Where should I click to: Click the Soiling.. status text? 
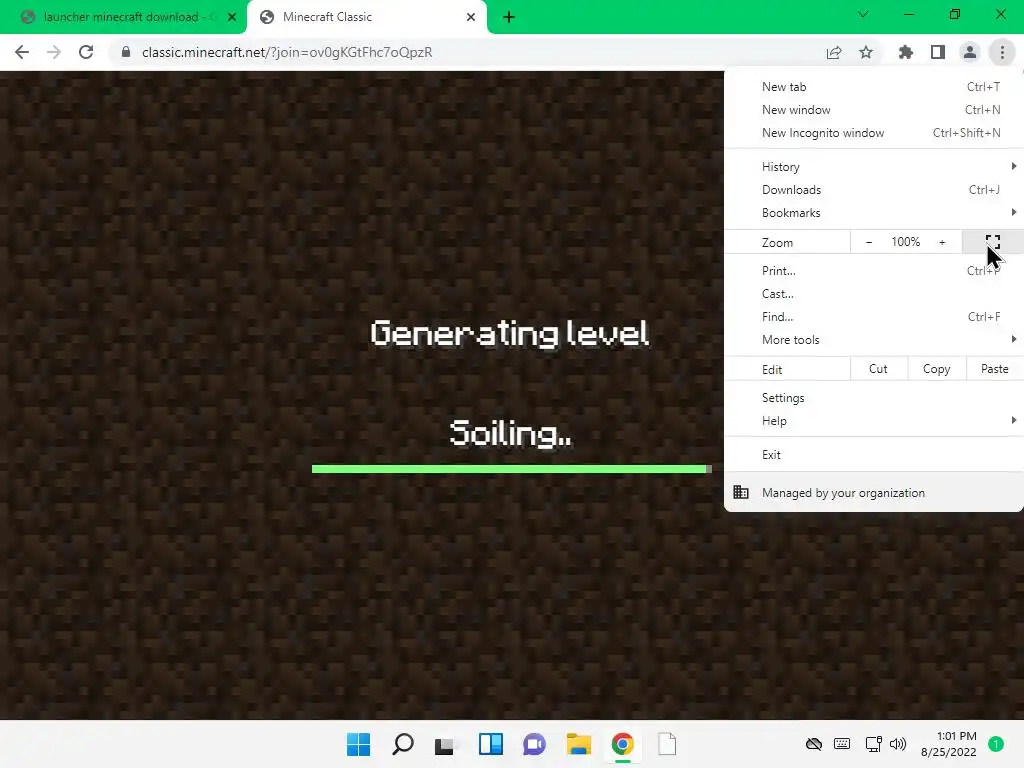[x=511, y=434]
